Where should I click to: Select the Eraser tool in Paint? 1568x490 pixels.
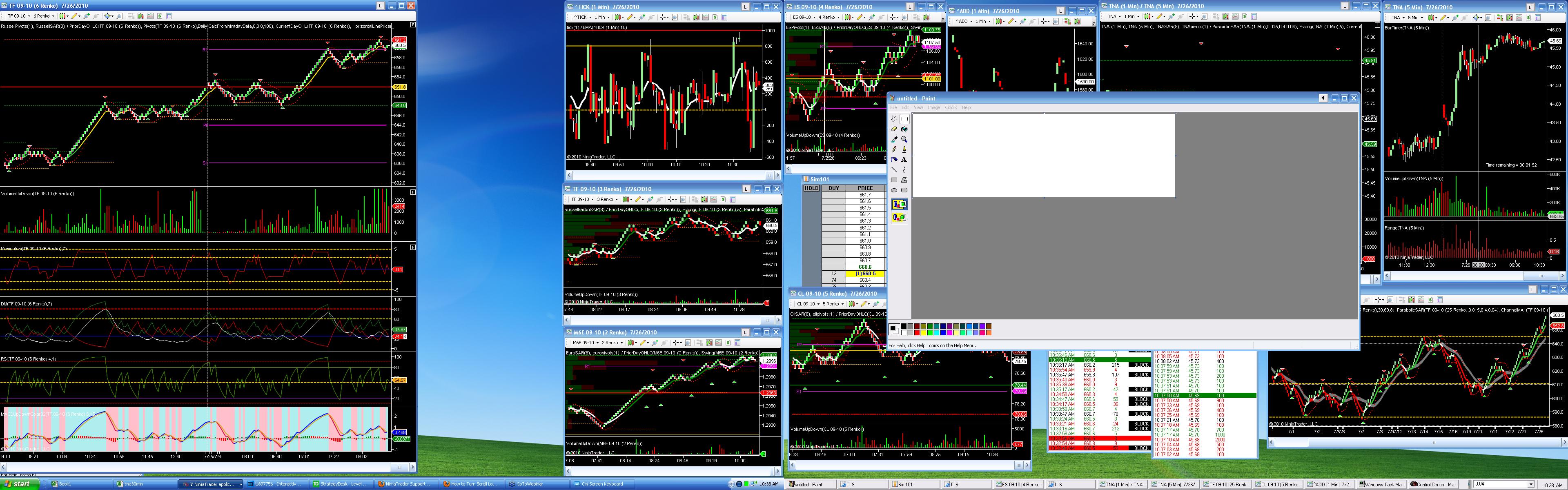coord(894,129)
